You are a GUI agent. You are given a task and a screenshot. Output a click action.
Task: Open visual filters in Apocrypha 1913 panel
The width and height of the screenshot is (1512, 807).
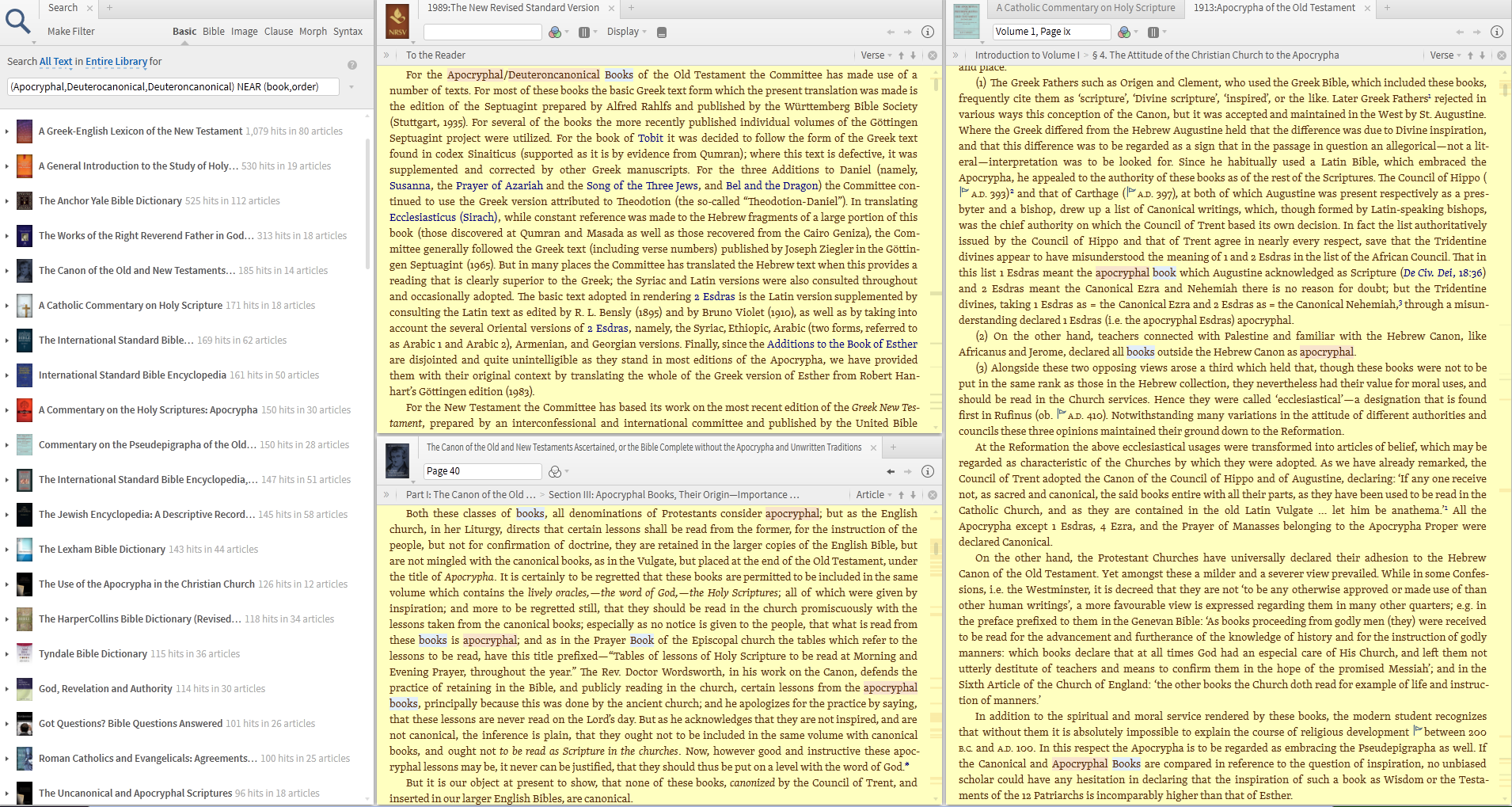pos(1124,32)
